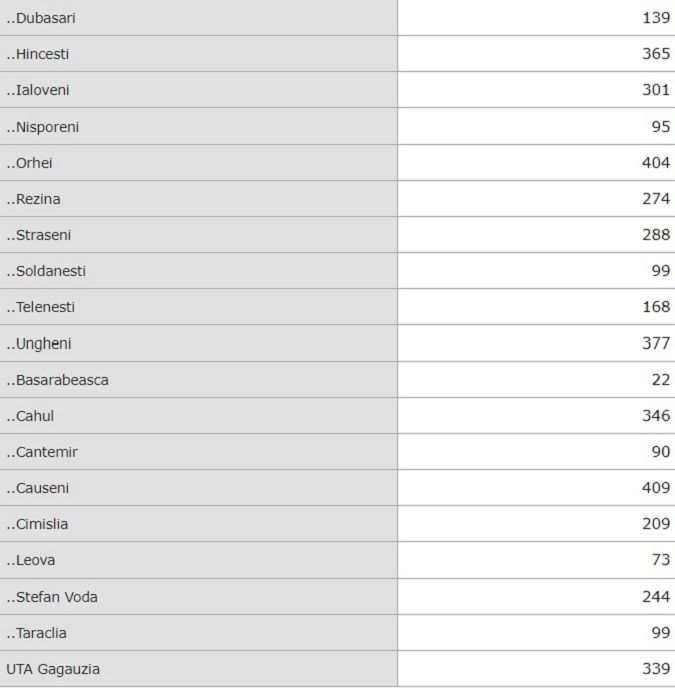
Task: Select the Basarabeasca value 22
Action: click(x=661, y=380)
